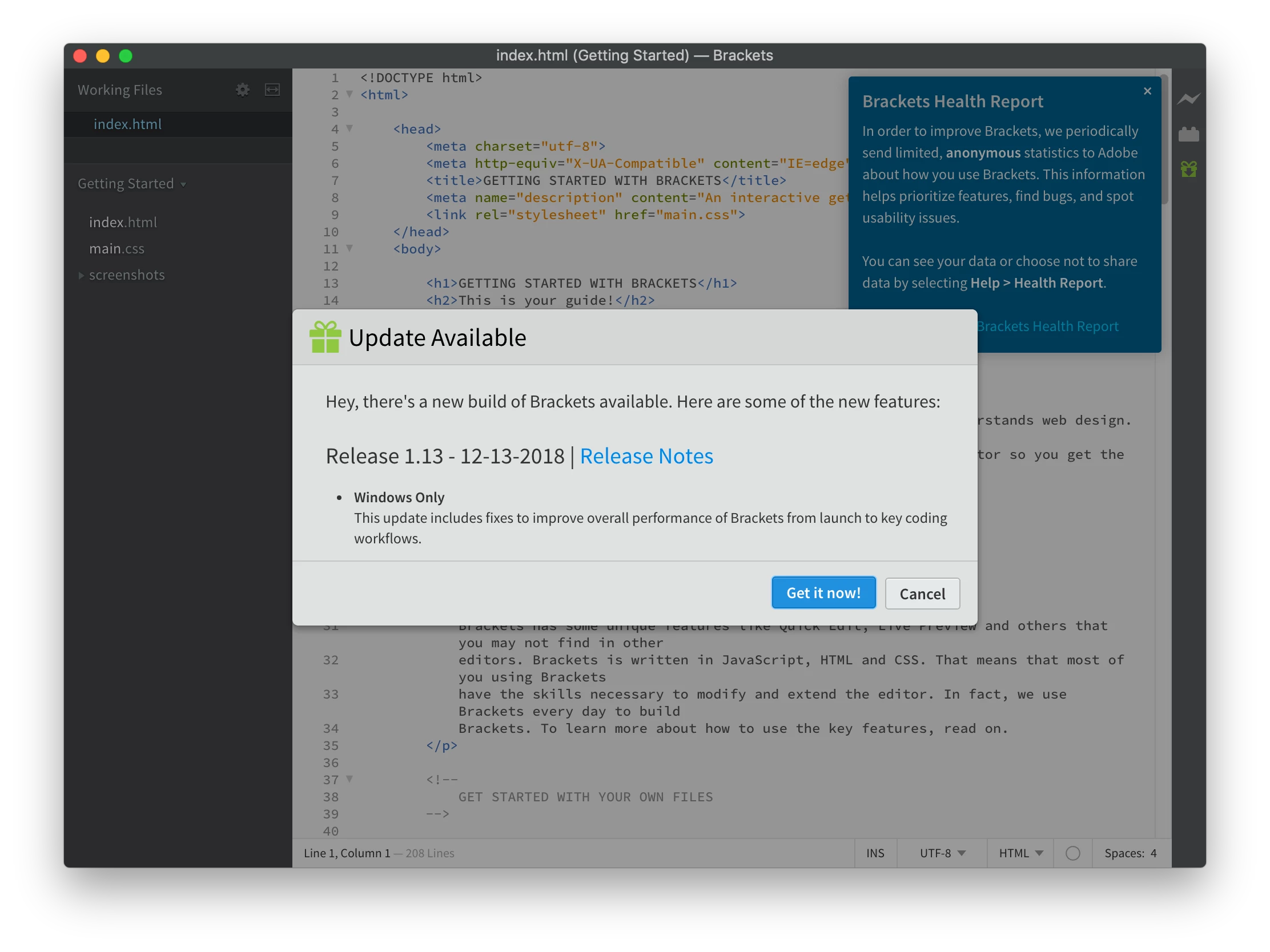The image size is (1270, 952).
Task: Click the green update notification gift icon
Action: [1188, 170]
